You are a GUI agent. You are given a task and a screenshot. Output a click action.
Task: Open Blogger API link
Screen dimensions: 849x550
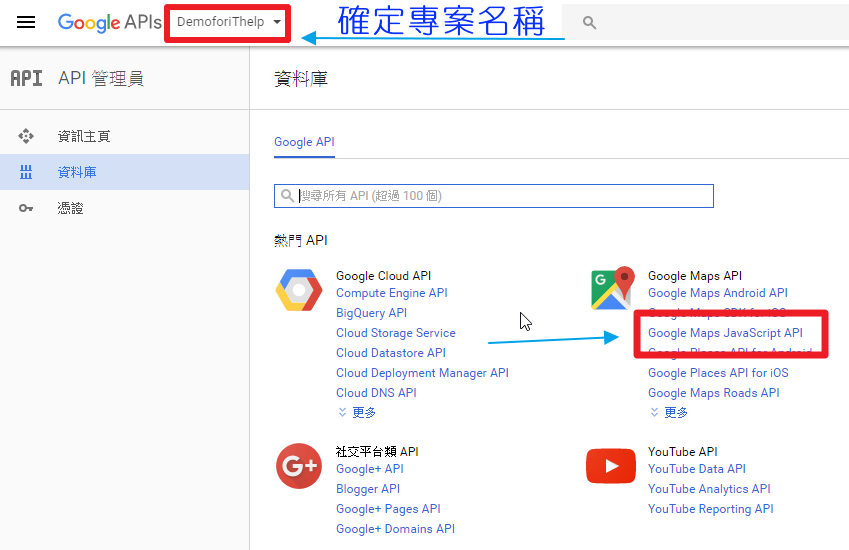[368, 489]
